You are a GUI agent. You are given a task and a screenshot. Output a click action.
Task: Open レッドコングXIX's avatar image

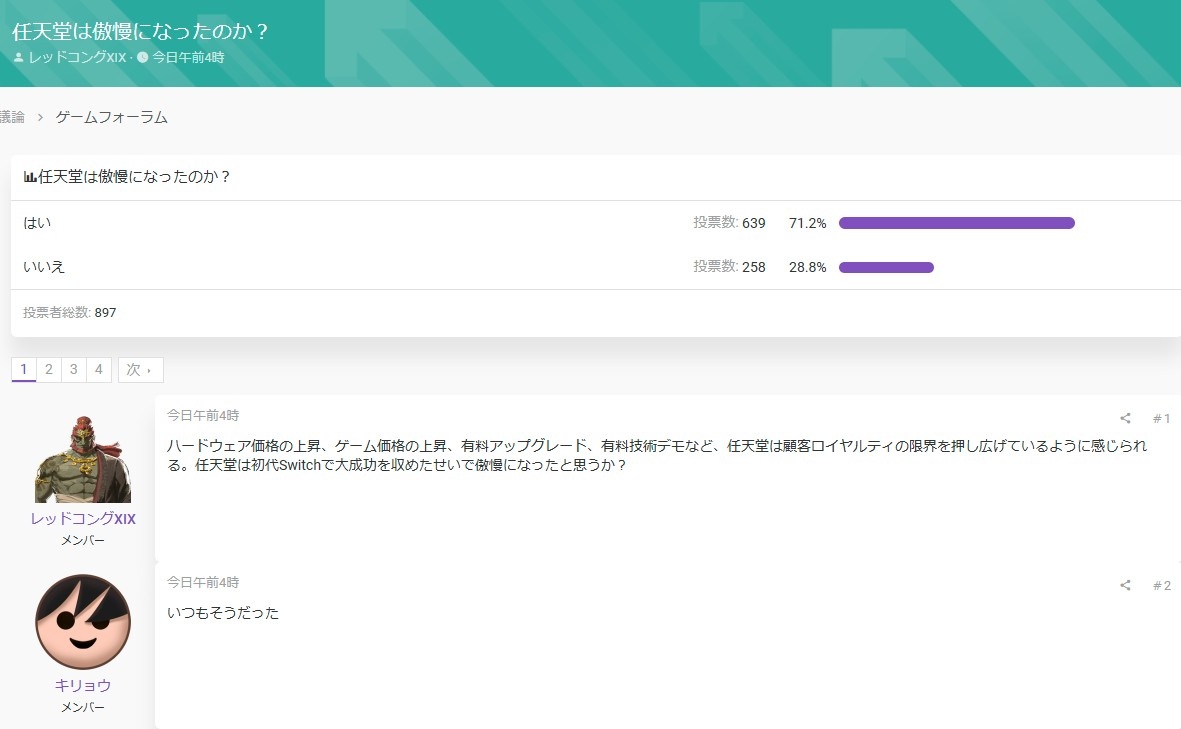pyautogui.click(x=83, y=458)
